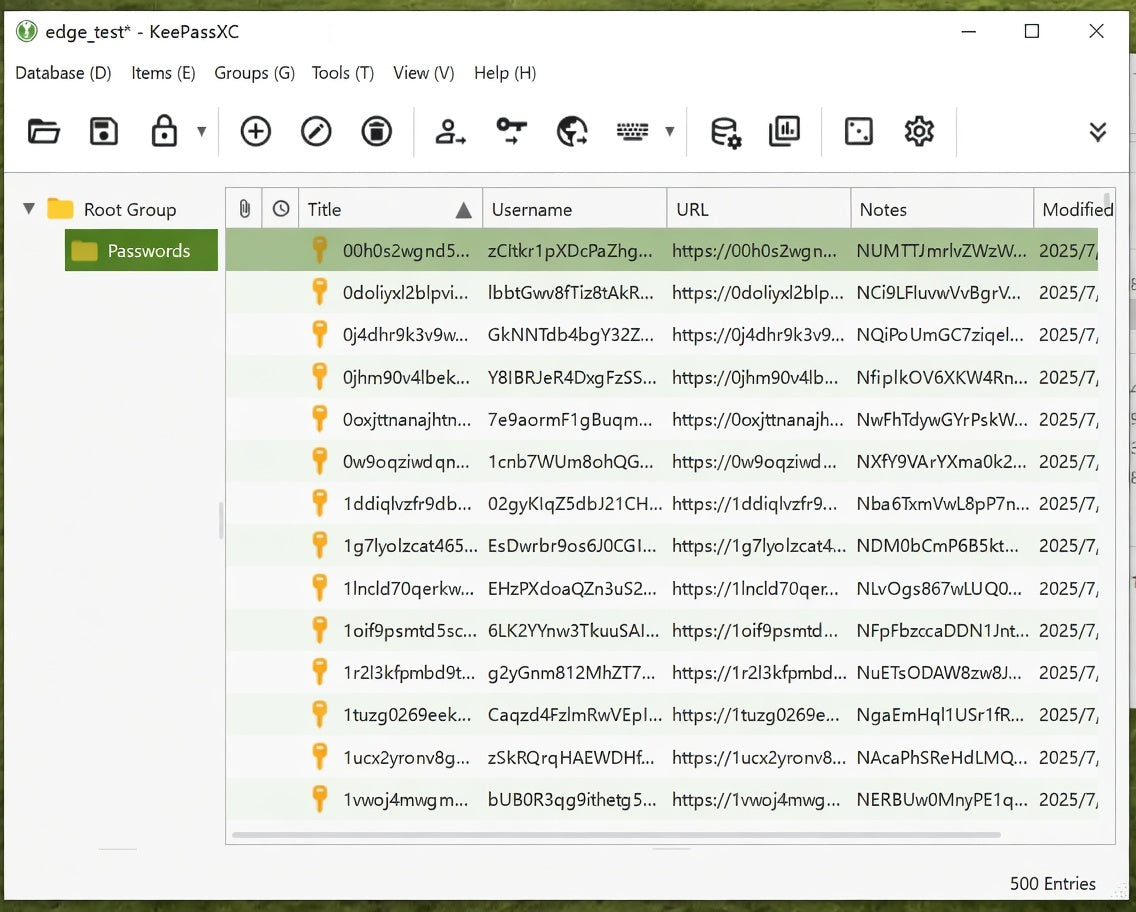
Task: Click the horizontal scrollbar of entry list
Action: coord(616,835)
